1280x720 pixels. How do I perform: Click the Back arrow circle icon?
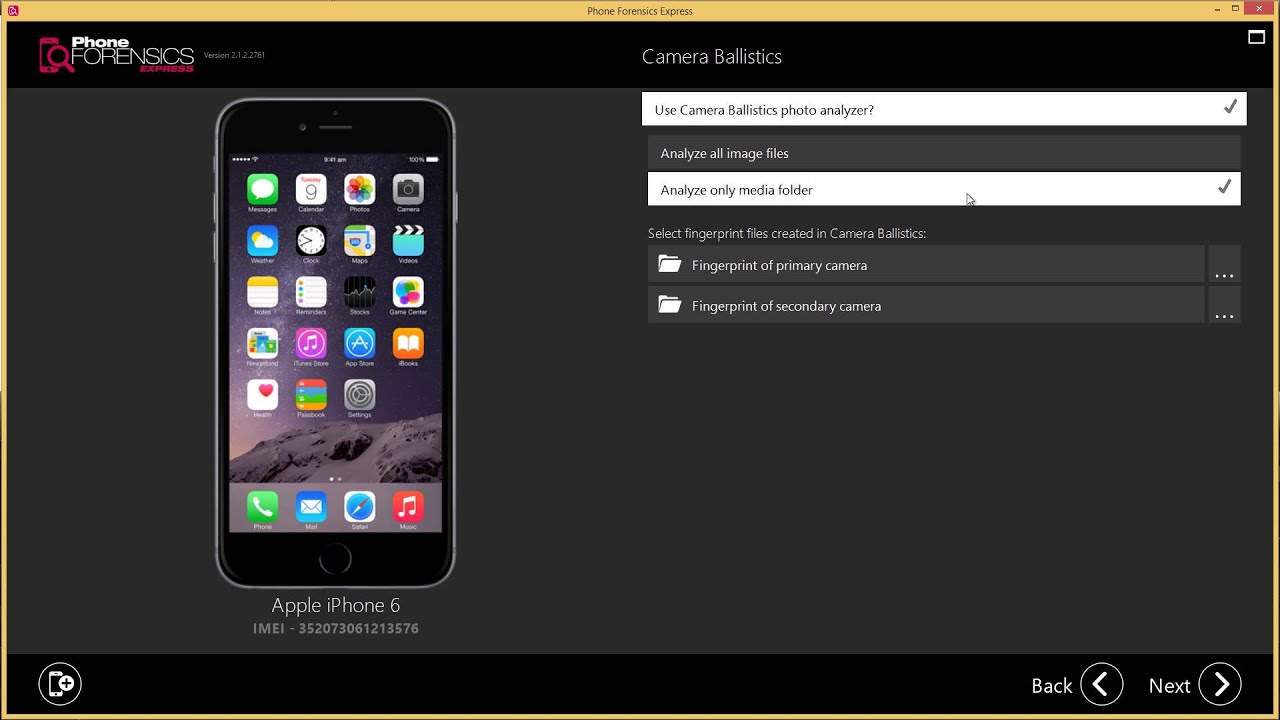point(1101,684)
